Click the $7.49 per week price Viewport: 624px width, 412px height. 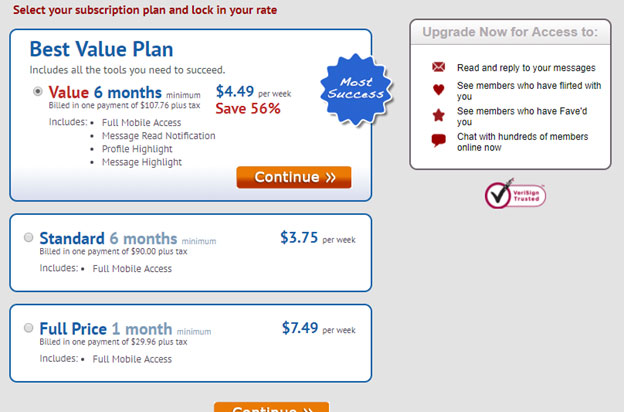(x=319, y=328)
